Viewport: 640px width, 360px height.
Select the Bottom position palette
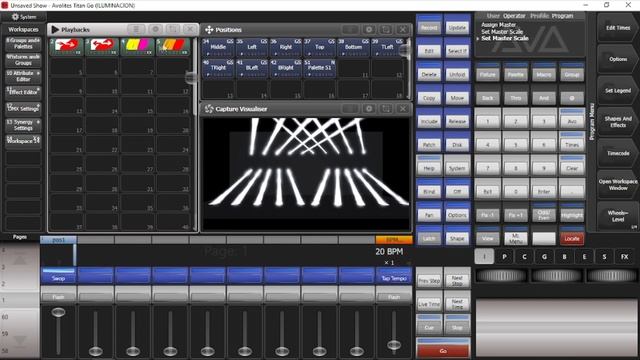[x=353, y=47]
